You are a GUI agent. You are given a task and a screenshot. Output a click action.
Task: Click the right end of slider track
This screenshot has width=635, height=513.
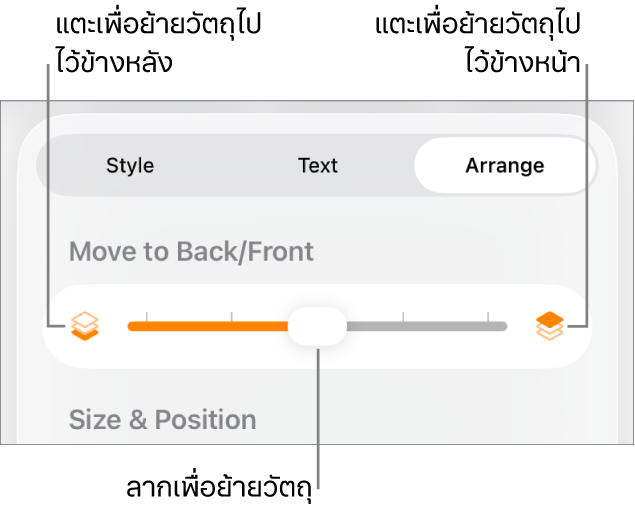[504, 326]
